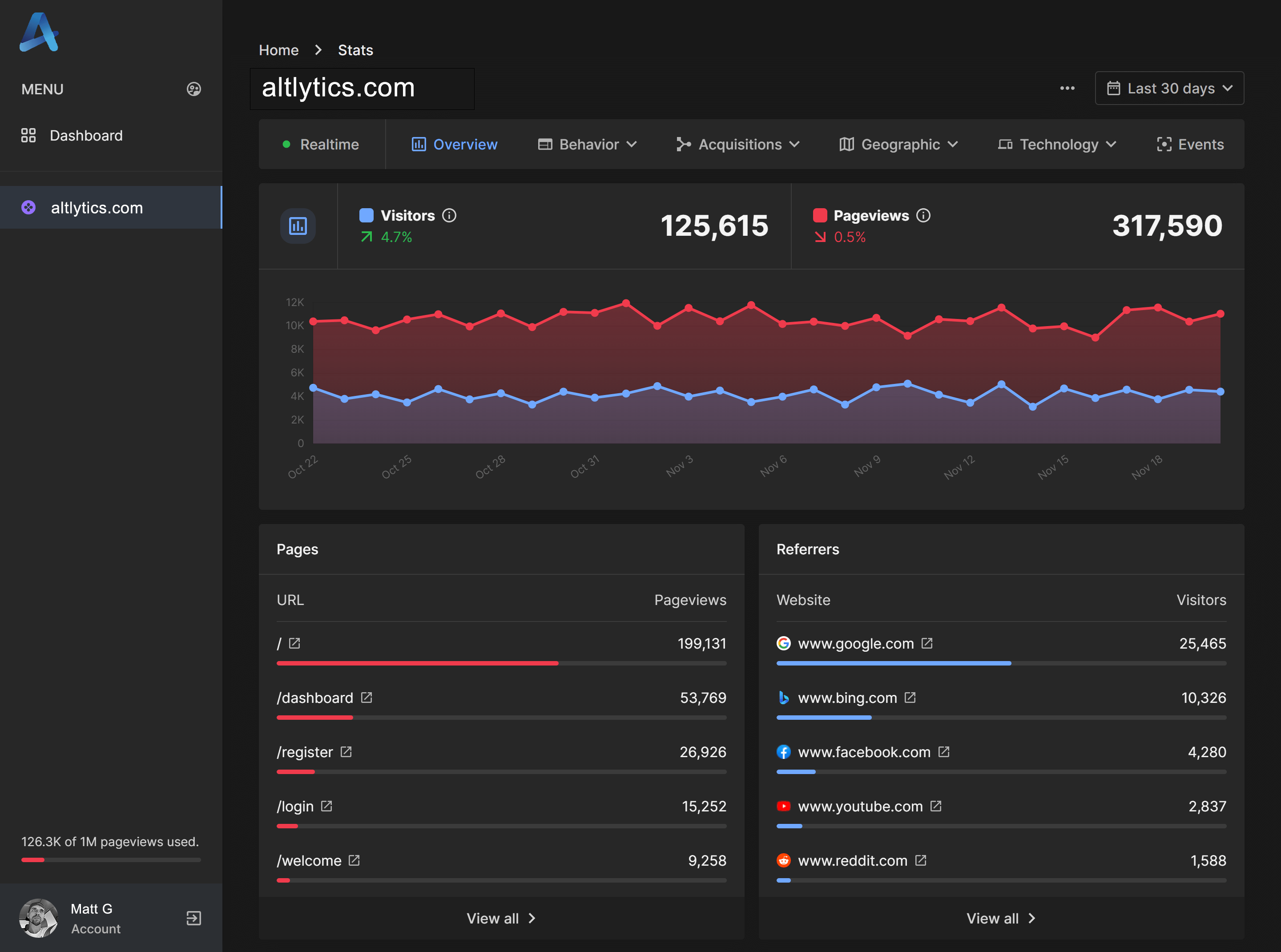Click the chart icon left of Visitors

point(298,226)
